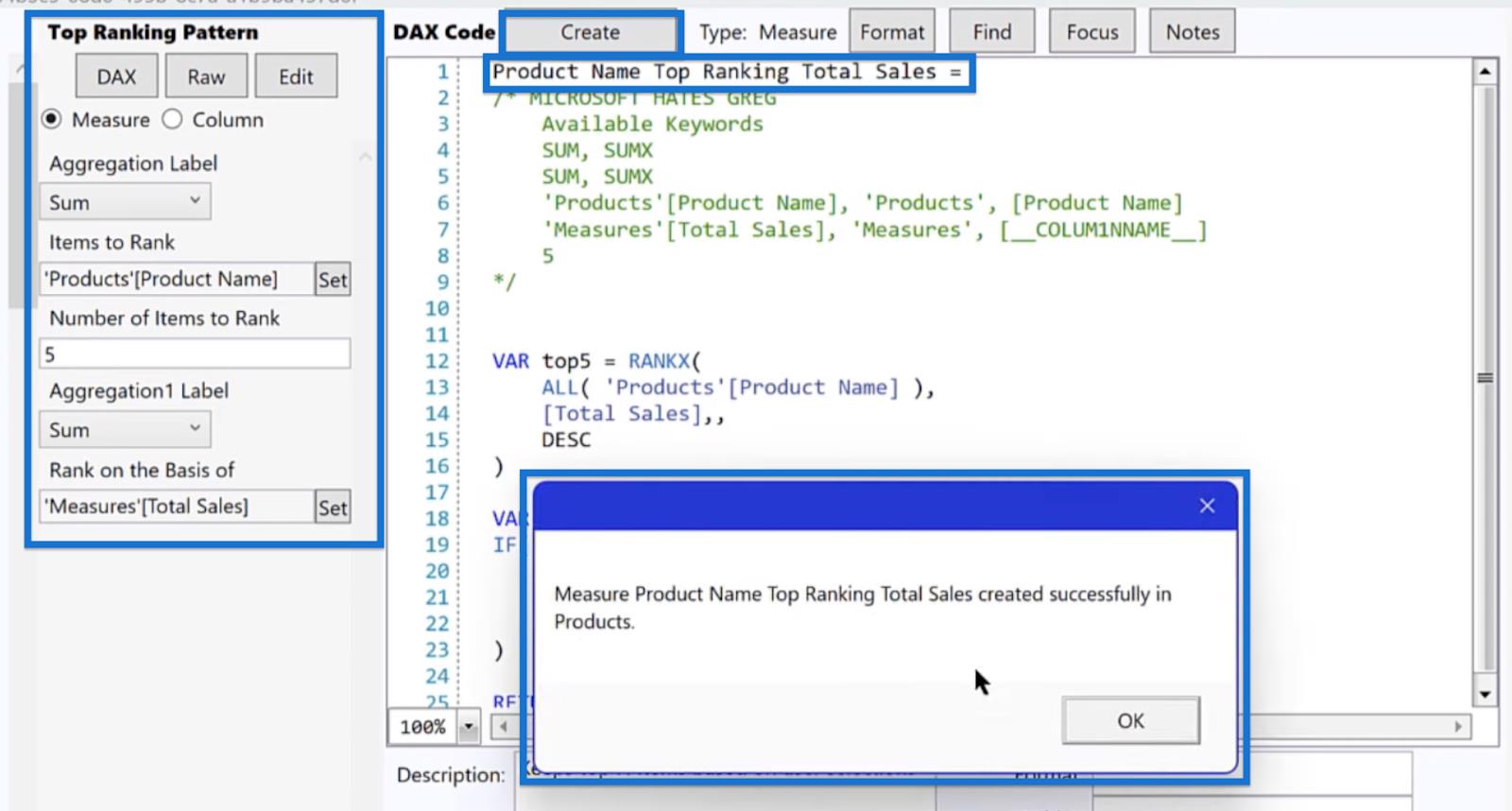Viewport: 1512px width, 811px height.
Task: Click the horizontal scroll right arrow
Action: tap(1458, 726)
